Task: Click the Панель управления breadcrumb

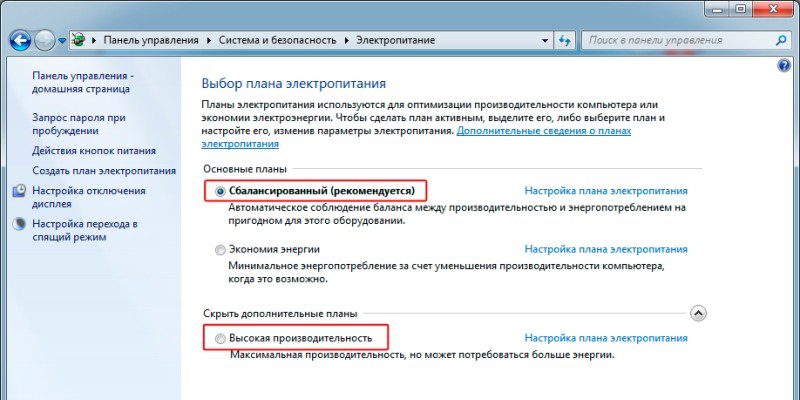Action: point(151,40)
